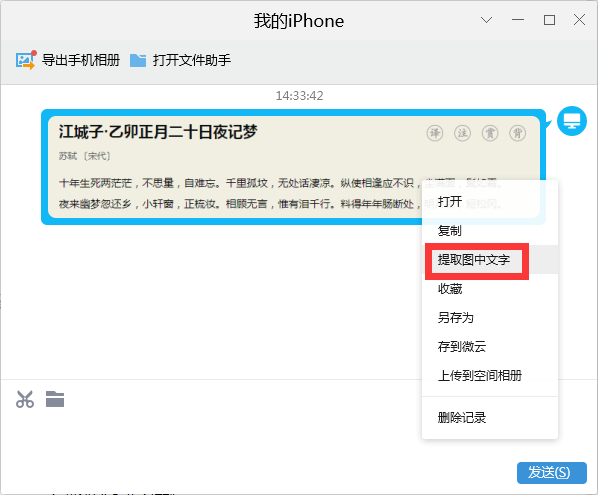Viewport: 598px width, 495px height.
Task: Click the poem image thumbnail message
Action: click(294, 167)
